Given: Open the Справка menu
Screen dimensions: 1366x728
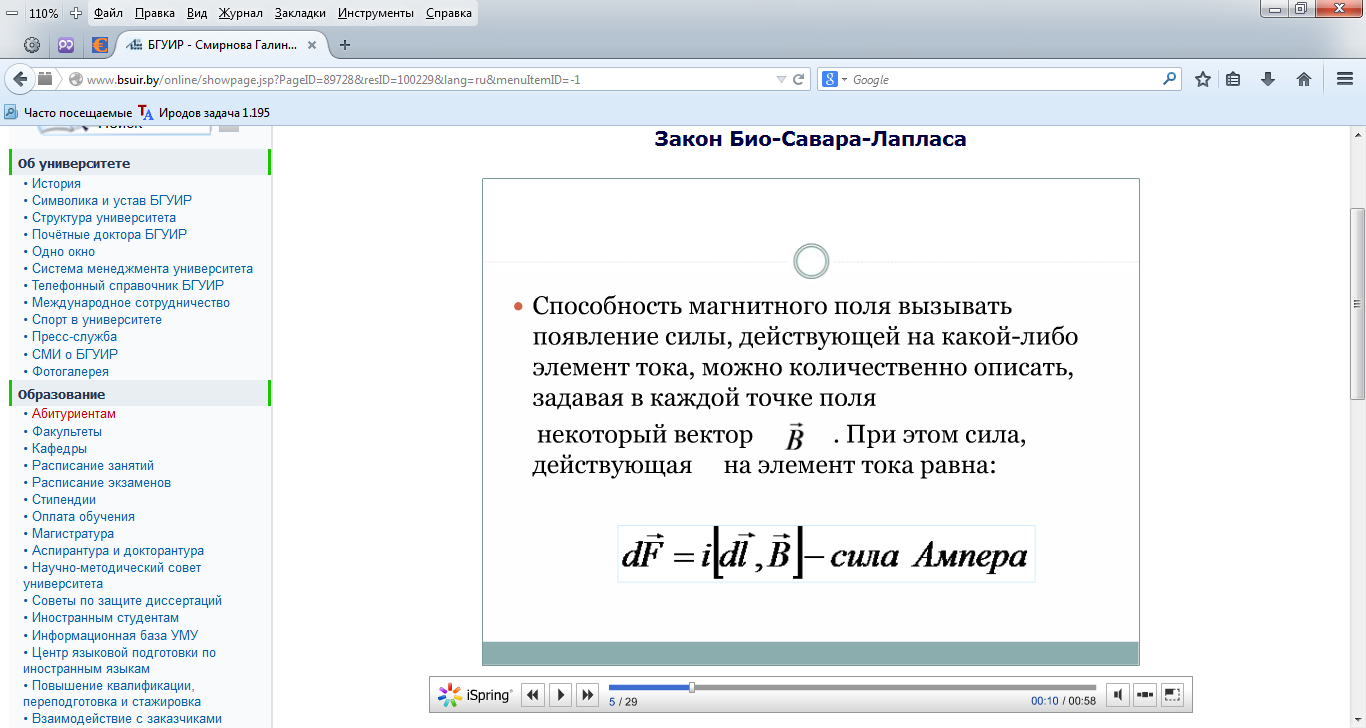Looking at the screenshot, I should tap(449, 14).
